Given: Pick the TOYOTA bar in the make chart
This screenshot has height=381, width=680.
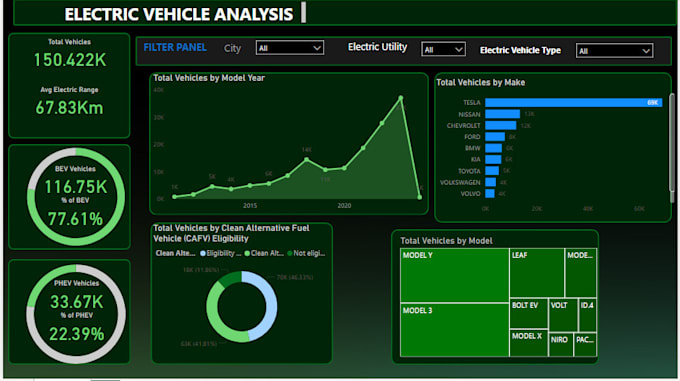Looking at the screenshot, I should [x=492, y=171].
